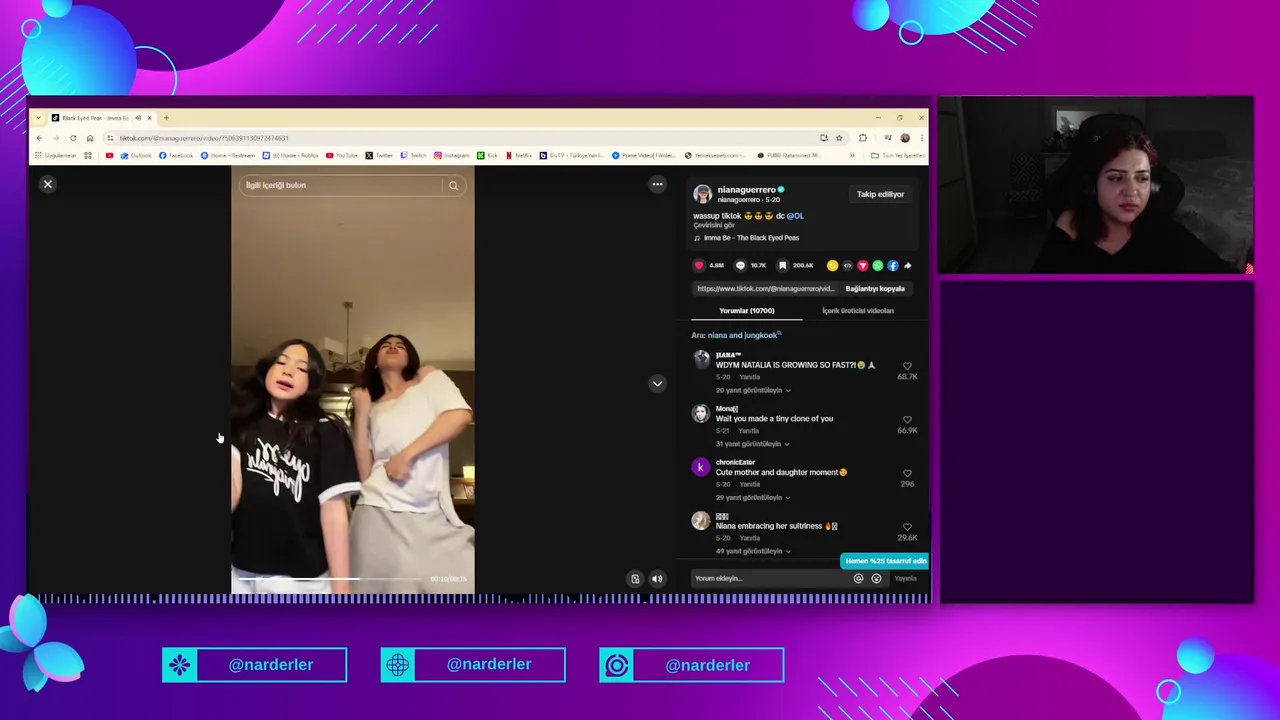1280x720 pixels.
Task: Click Çevirisini gör translation link
Action: pyautogui.click(x=714, y=226)
